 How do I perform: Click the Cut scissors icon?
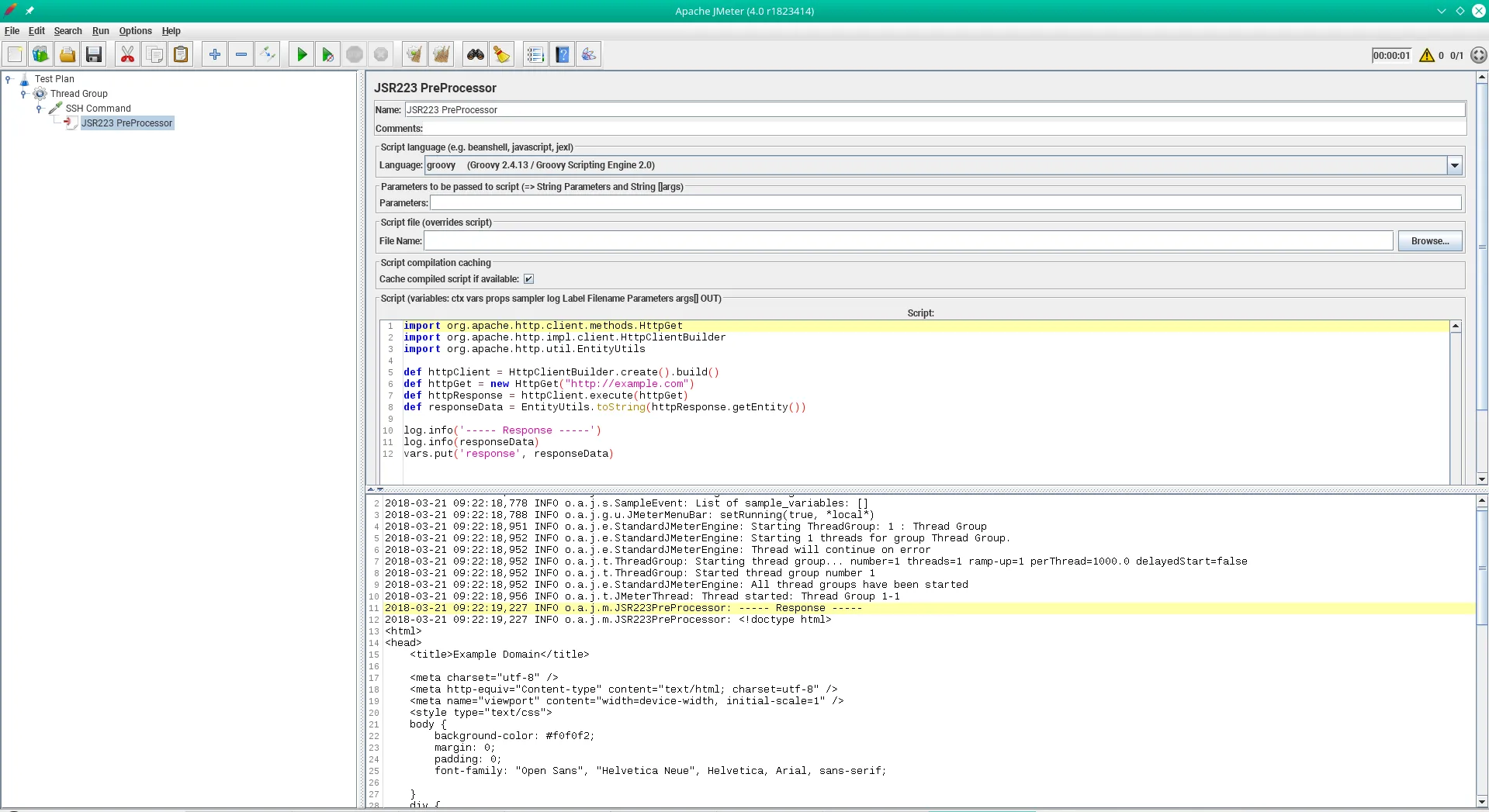(x=127, y=54)
